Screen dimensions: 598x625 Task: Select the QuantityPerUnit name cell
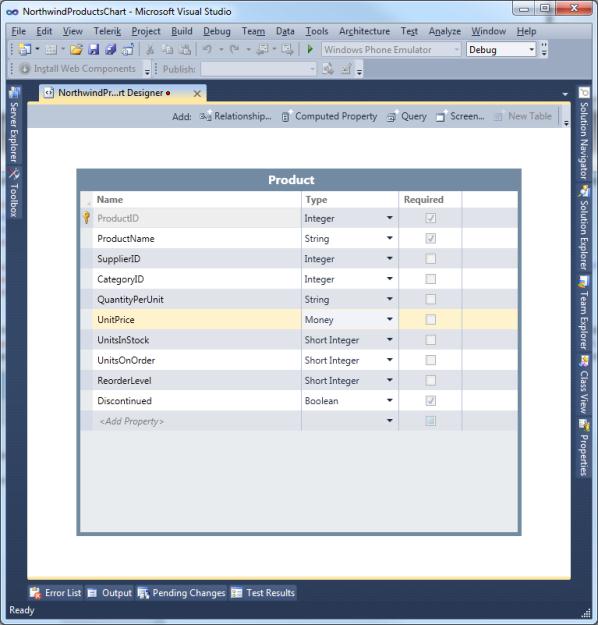click(x=197, y=299)
